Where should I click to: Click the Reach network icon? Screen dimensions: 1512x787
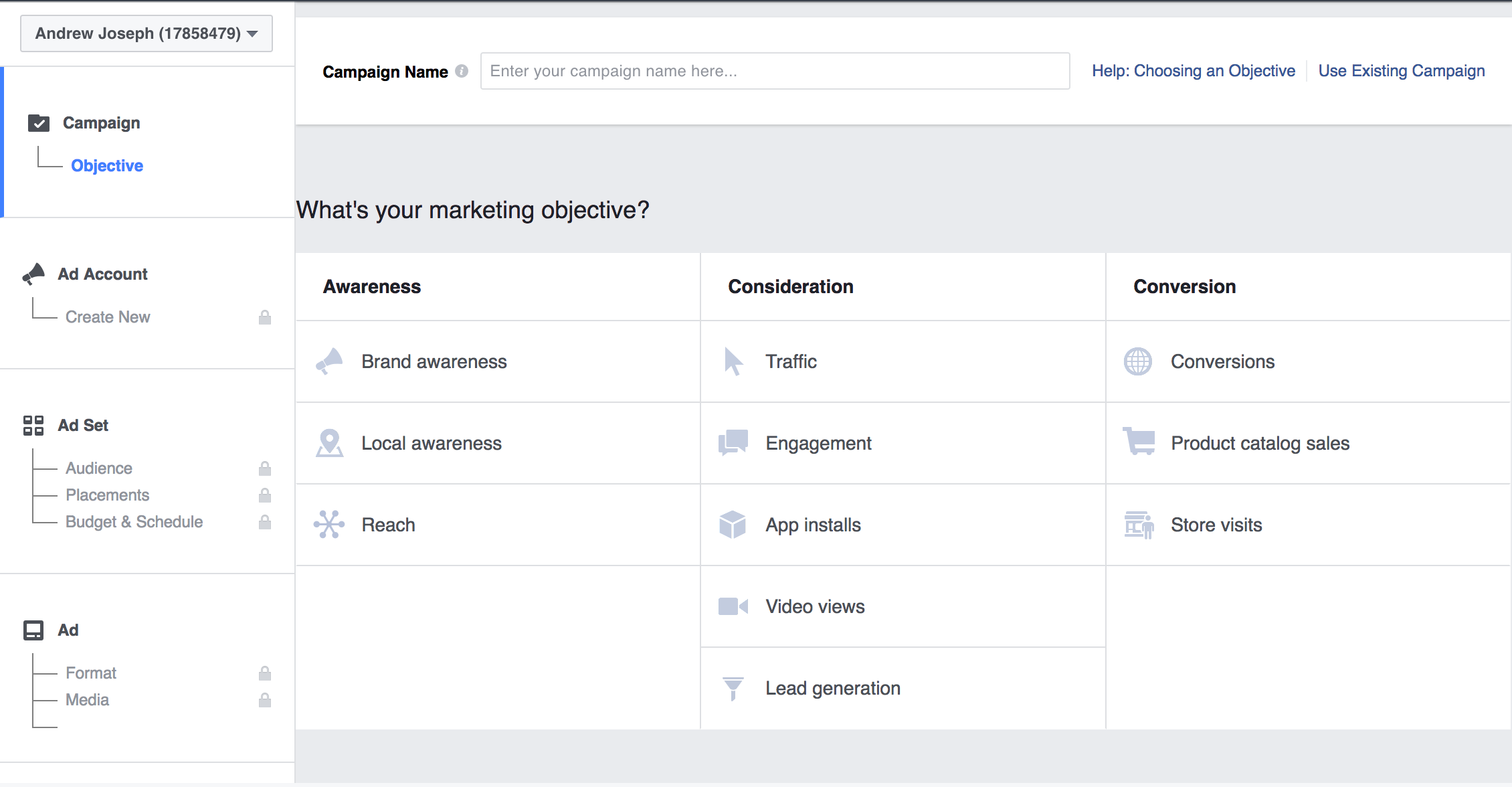[x=329, y=525]
